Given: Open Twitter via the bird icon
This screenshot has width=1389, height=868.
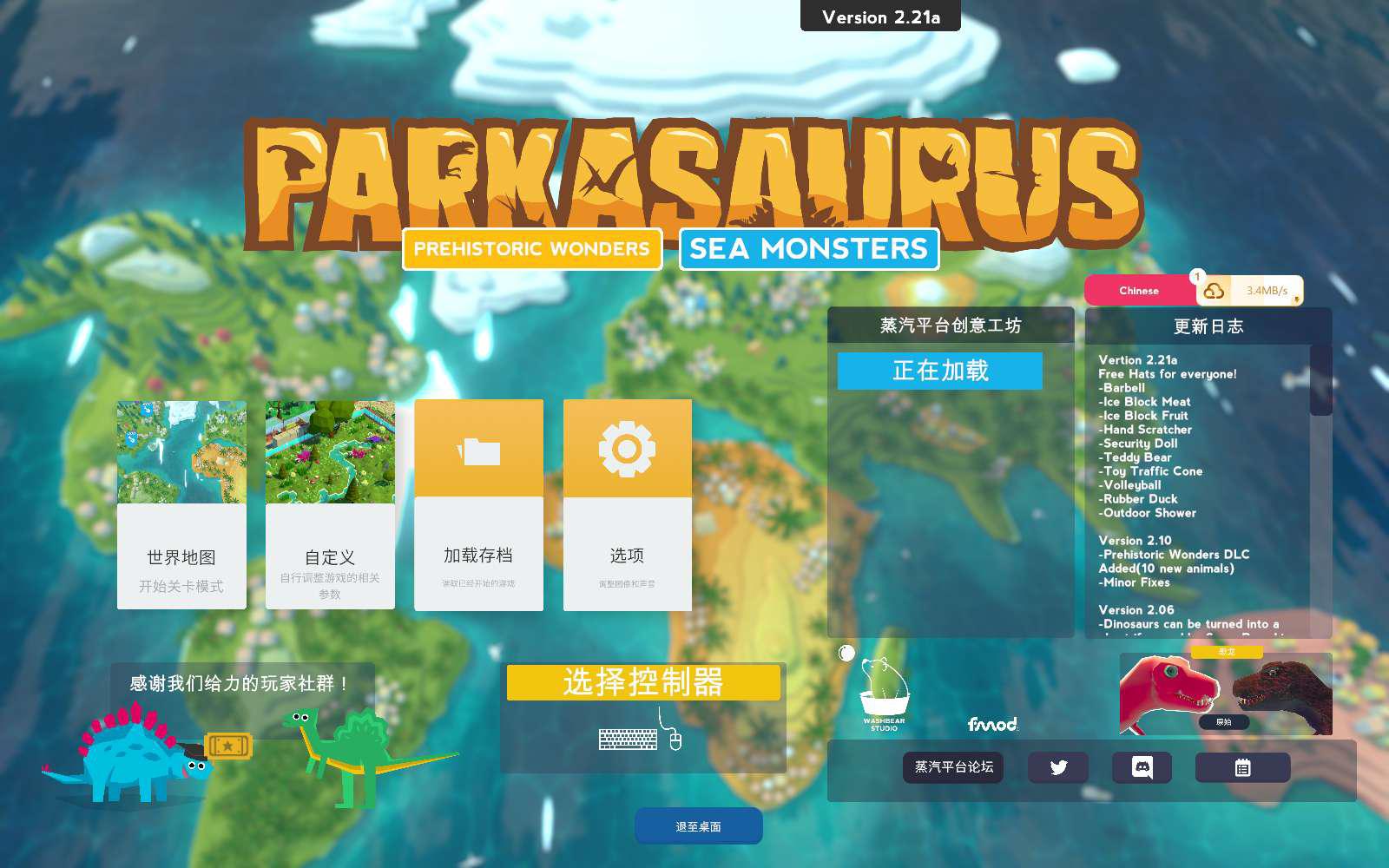Looking at the screenshot, I should click(x=1058, y=767).
